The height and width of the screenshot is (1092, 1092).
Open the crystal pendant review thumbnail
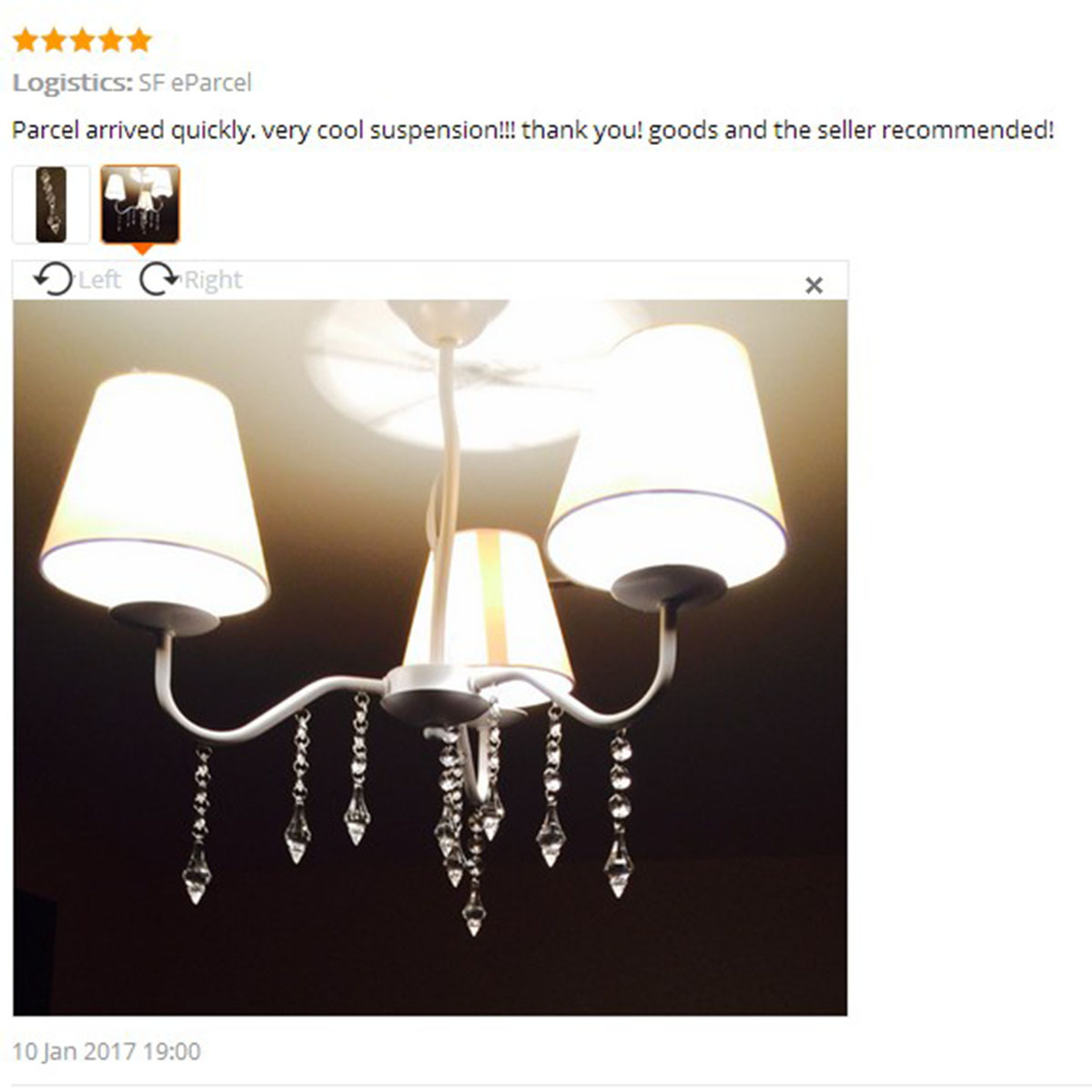click(x=51, y=205)
